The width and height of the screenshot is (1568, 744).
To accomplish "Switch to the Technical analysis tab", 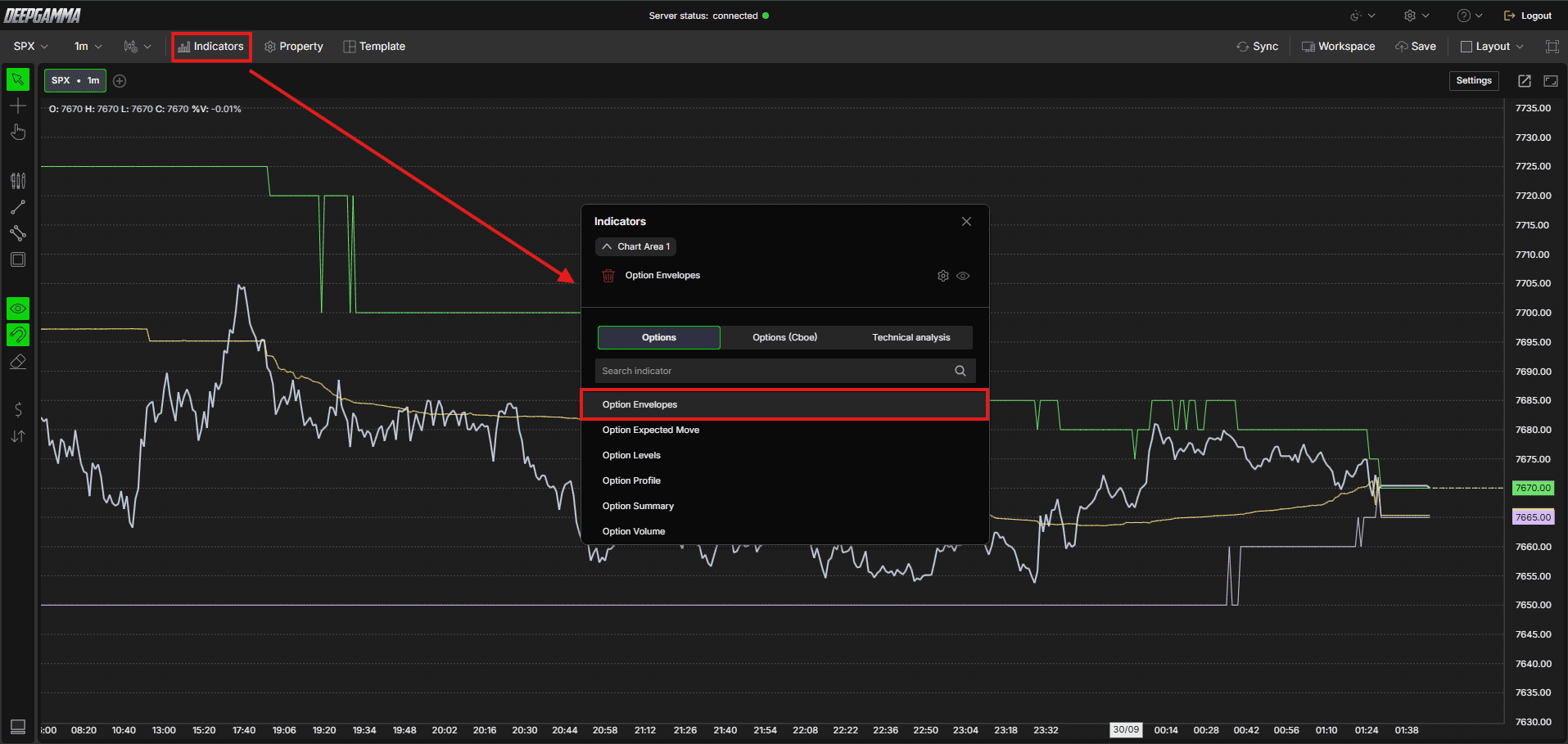I will coord(911,337).
